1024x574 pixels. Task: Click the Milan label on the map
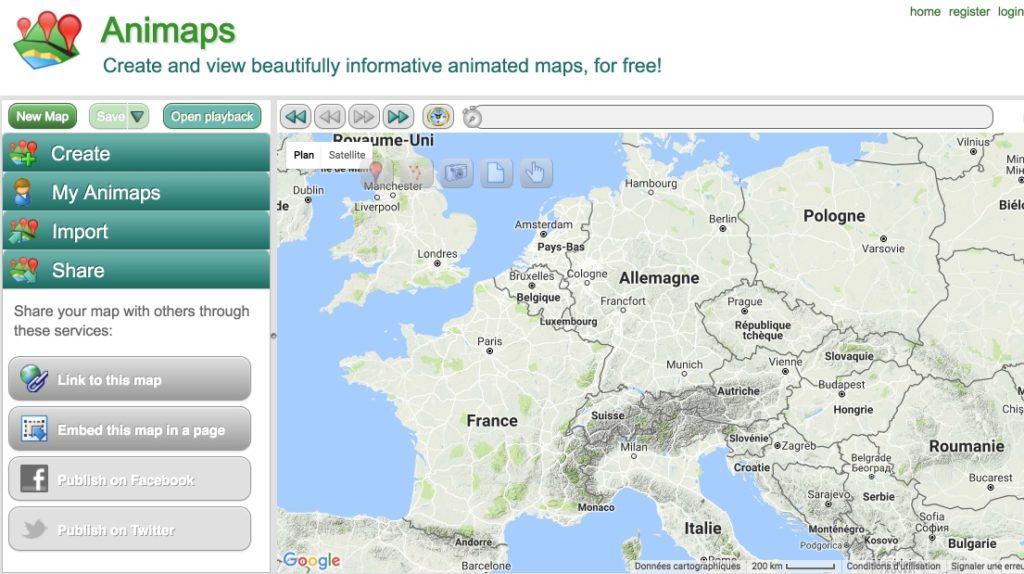[633, 447]
